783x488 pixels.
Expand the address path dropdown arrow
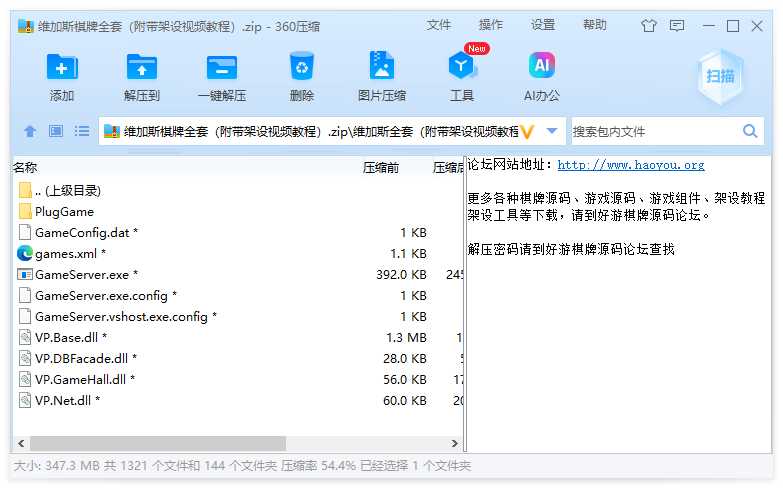pyautogui.click(x=552, y=131)
